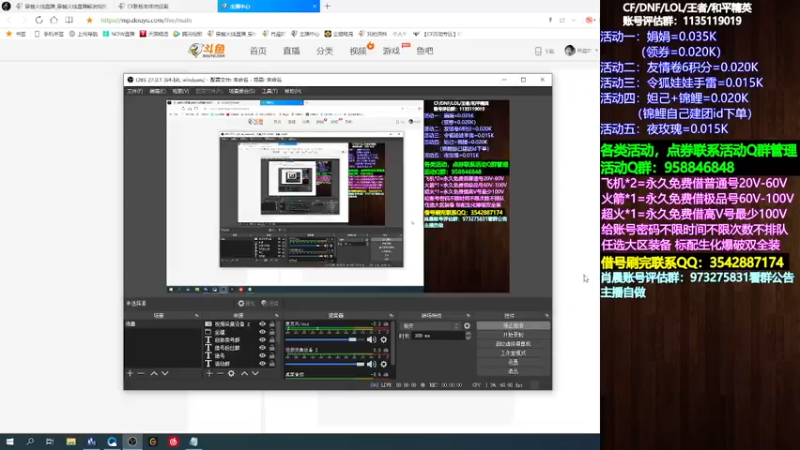Go to 首页 on the Douyu navigation
800x450 pixels.
(x=258, y=51)
